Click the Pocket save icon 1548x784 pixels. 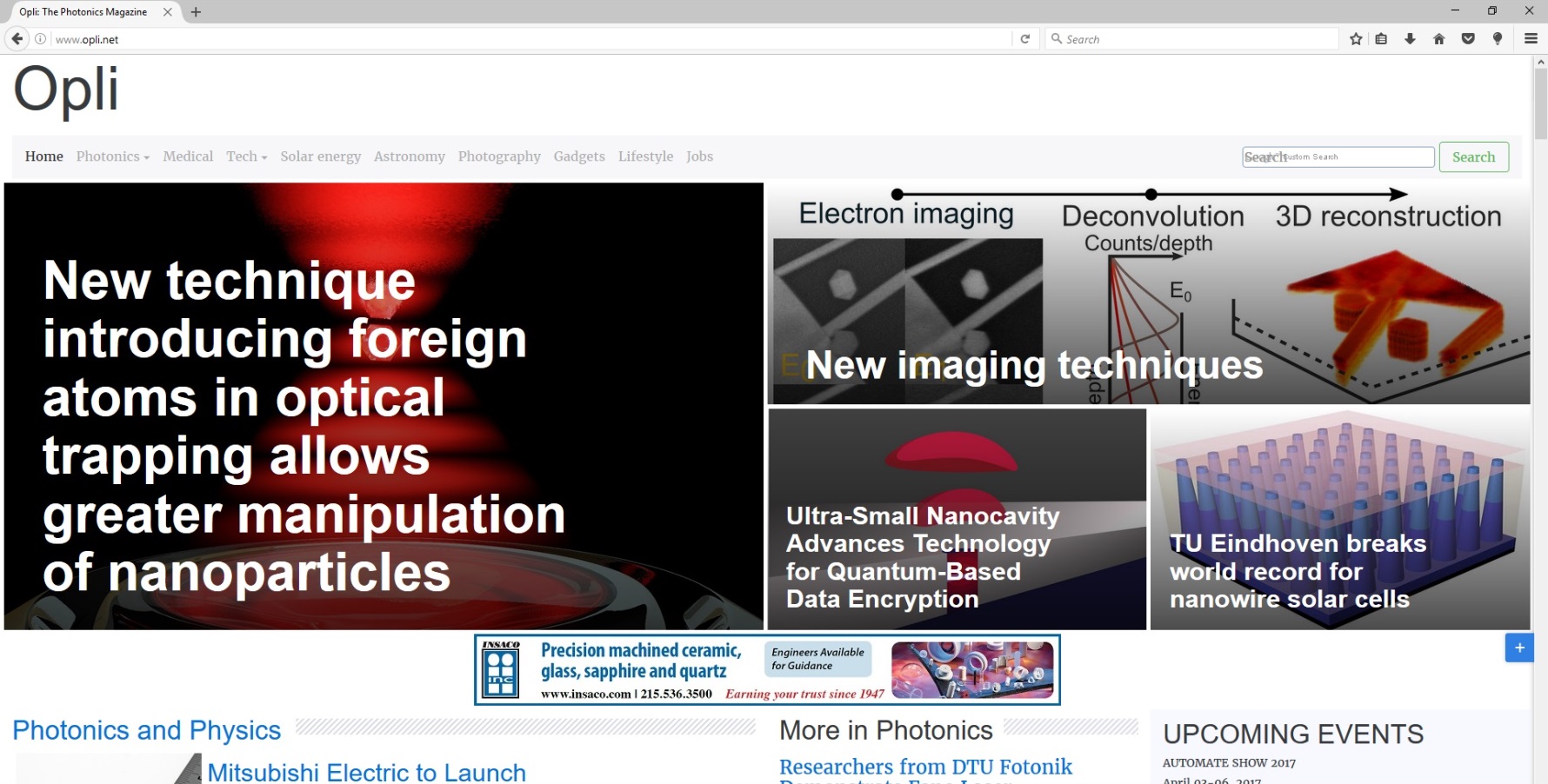tap(1468, 39)
